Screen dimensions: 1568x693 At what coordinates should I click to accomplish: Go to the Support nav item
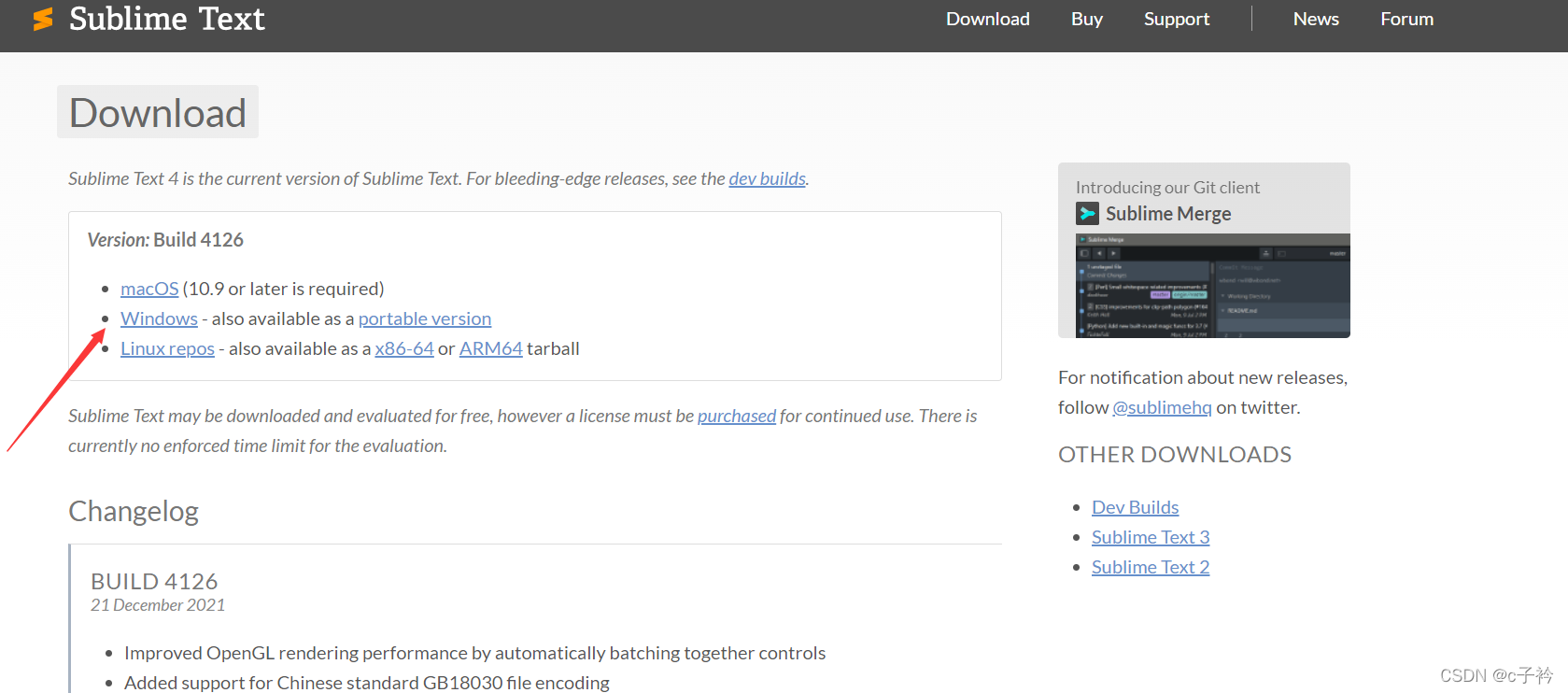1176,19
